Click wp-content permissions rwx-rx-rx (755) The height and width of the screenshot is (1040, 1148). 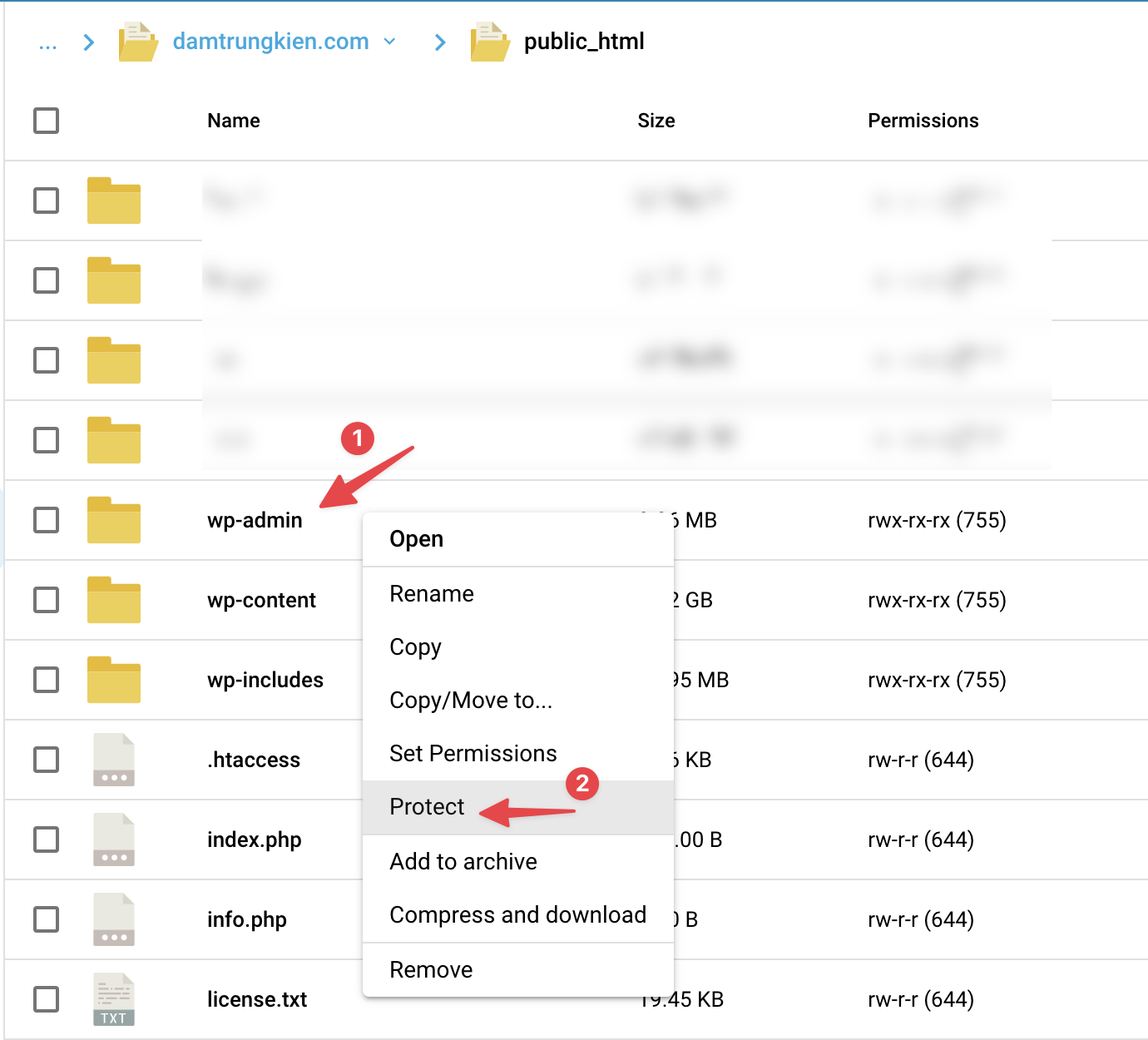pyautogui.click(x=938, y=600)
